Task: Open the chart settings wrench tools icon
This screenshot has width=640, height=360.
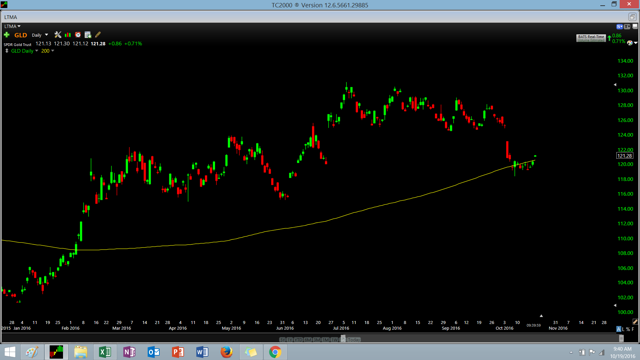Action: [x=58, y=35]
